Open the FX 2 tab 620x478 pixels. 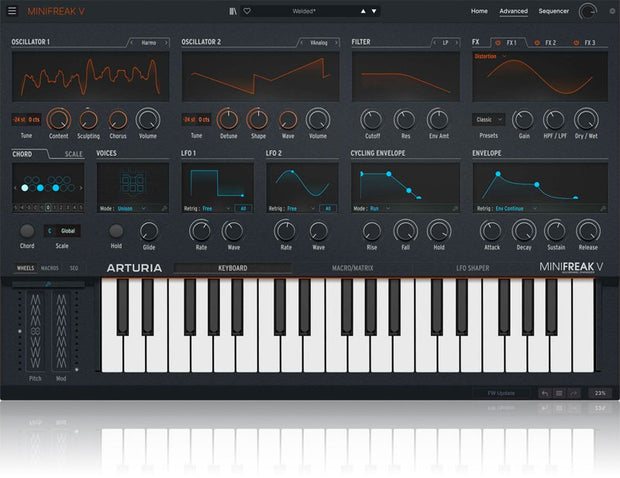(x=550, y=43)
